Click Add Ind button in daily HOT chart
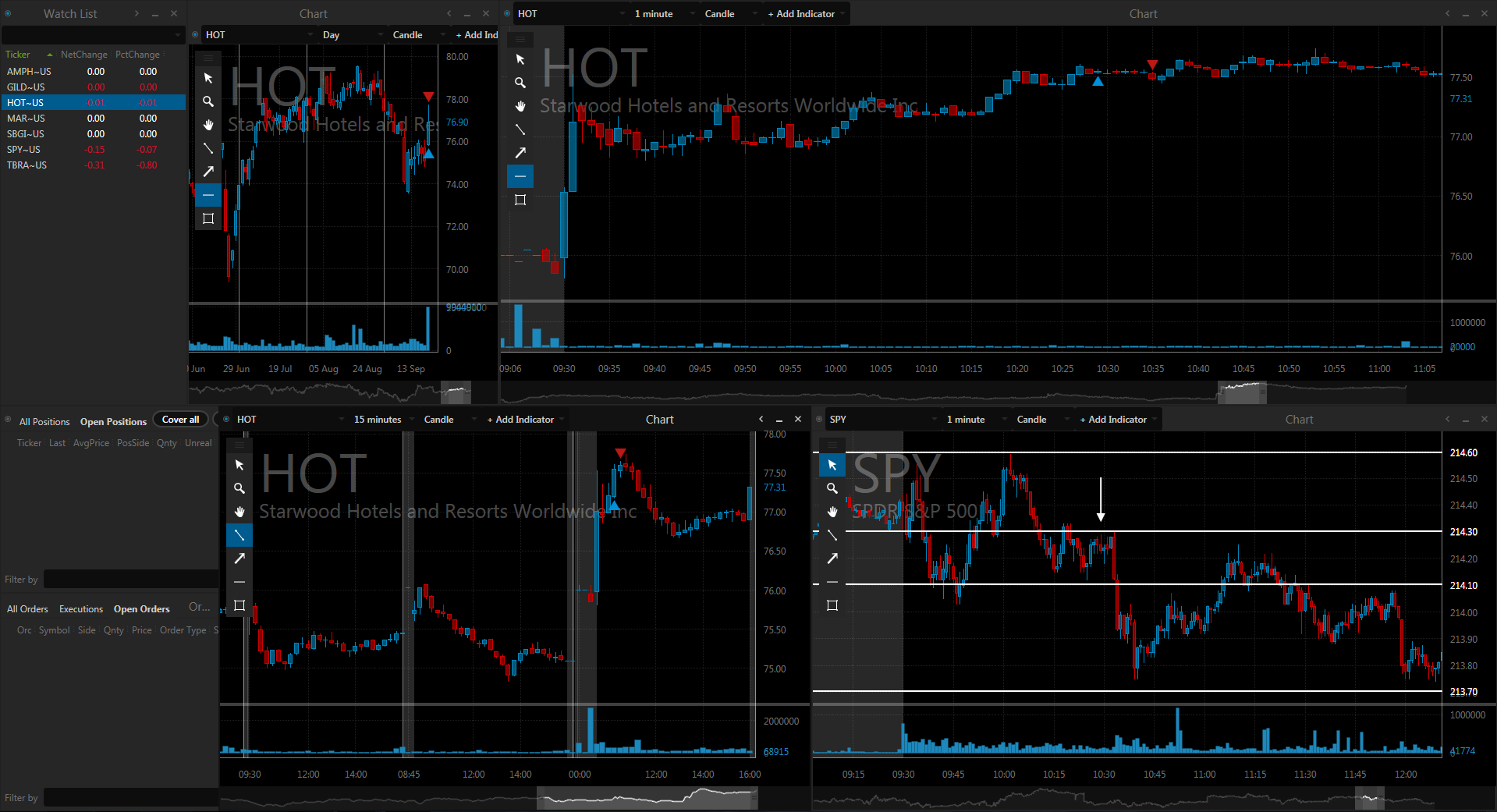 pos(476,35)
